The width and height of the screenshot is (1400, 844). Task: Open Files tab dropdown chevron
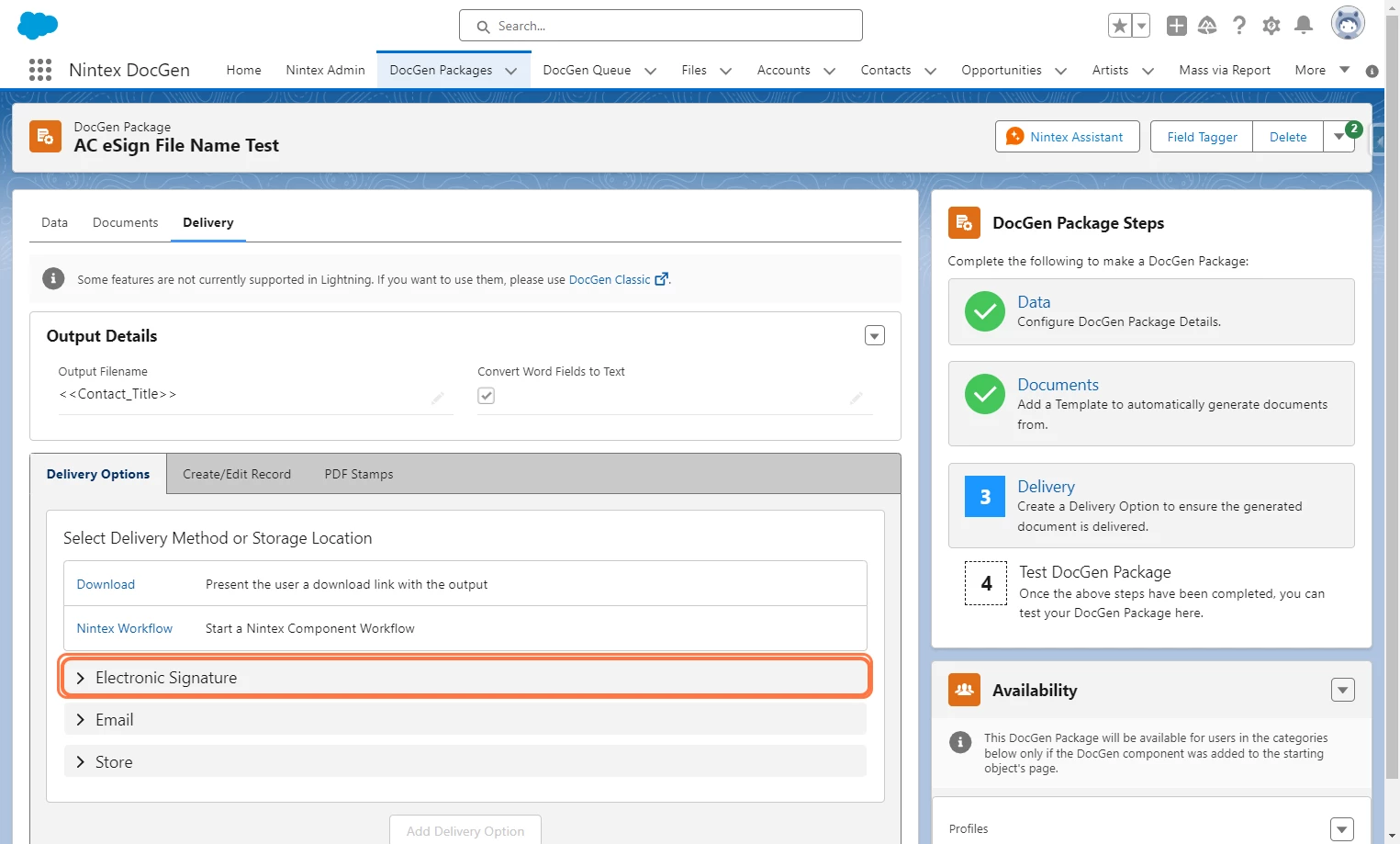(726, 71)
